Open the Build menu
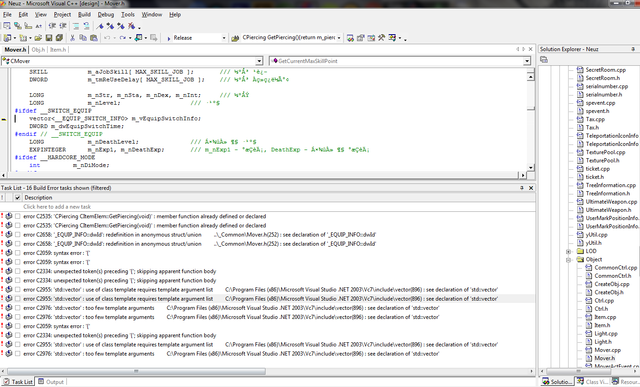This screenshot has width=640, height=387. coord(84,15)
